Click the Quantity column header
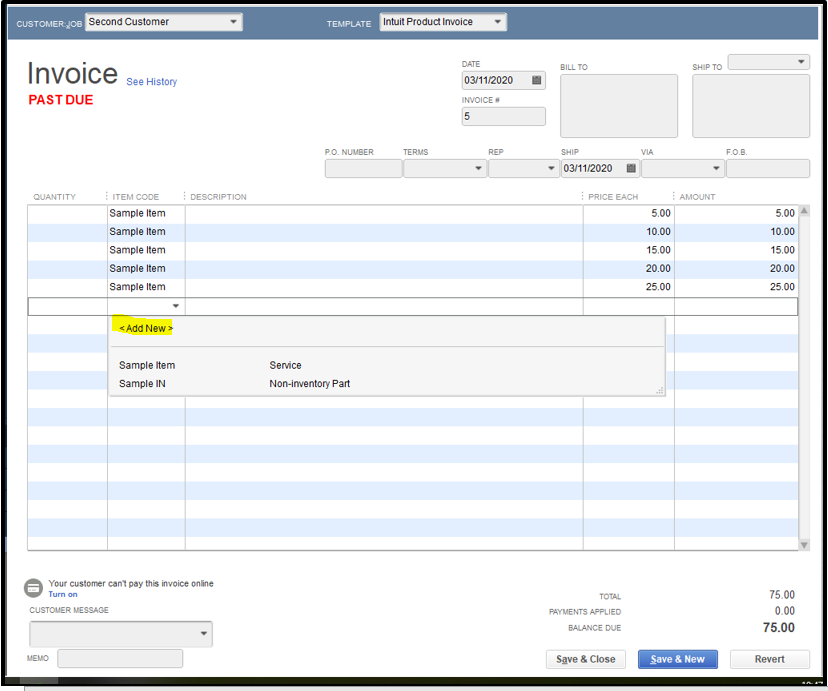Screen dimensions: 828x691 (x=54, y=197)
